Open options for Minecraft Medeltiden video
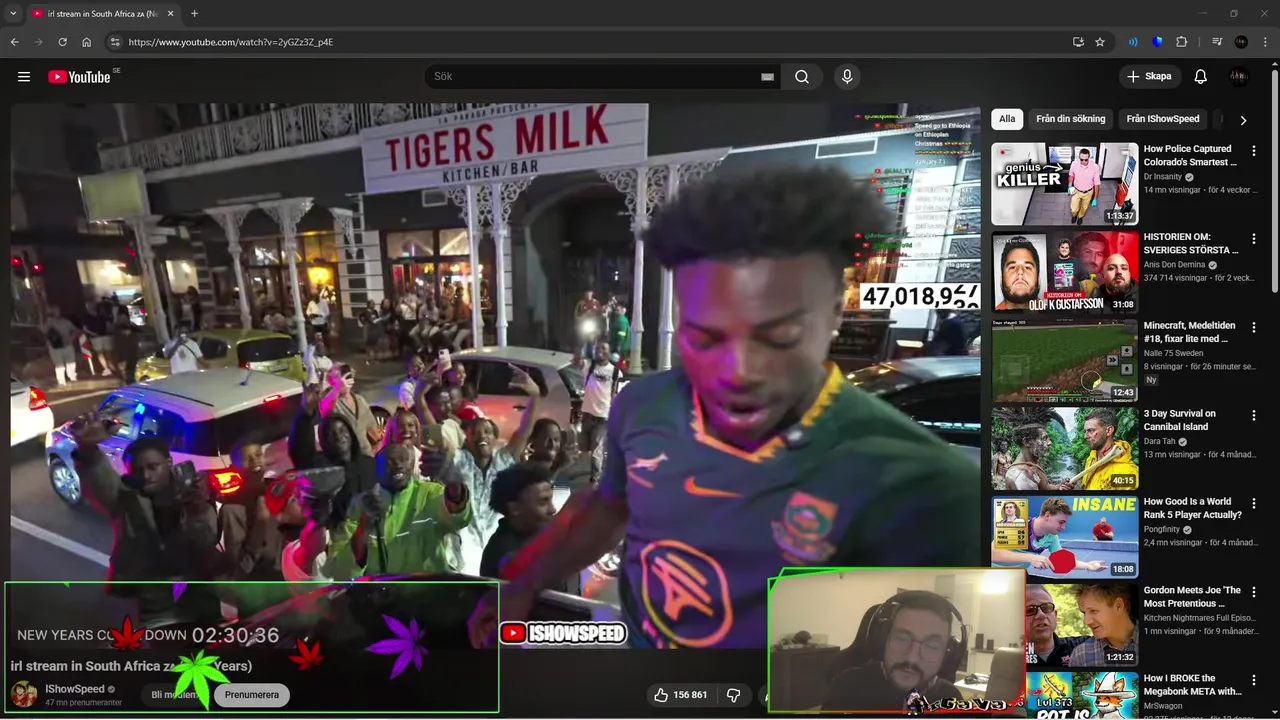The width and height of the screenshot is (1280, 720). [x=1254, y=327]
